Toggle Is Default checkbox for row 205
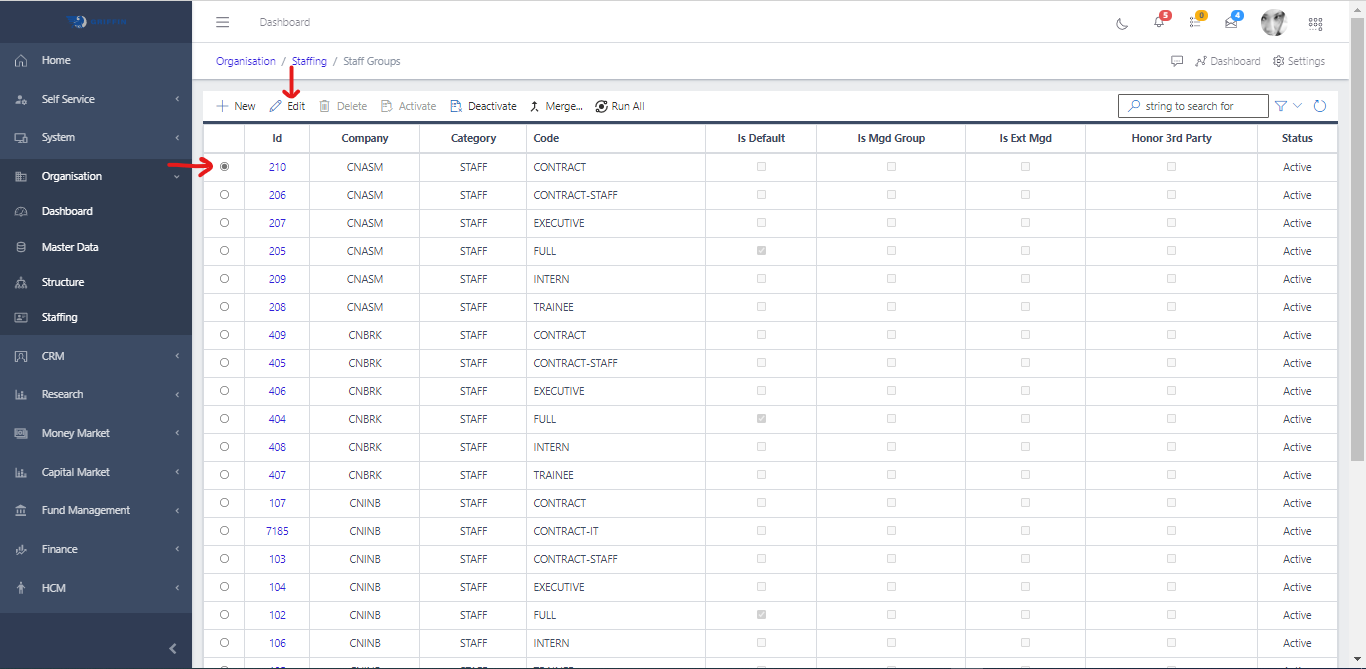The width and height of the screenshot is (1366, 669). (x=762, y=251)
